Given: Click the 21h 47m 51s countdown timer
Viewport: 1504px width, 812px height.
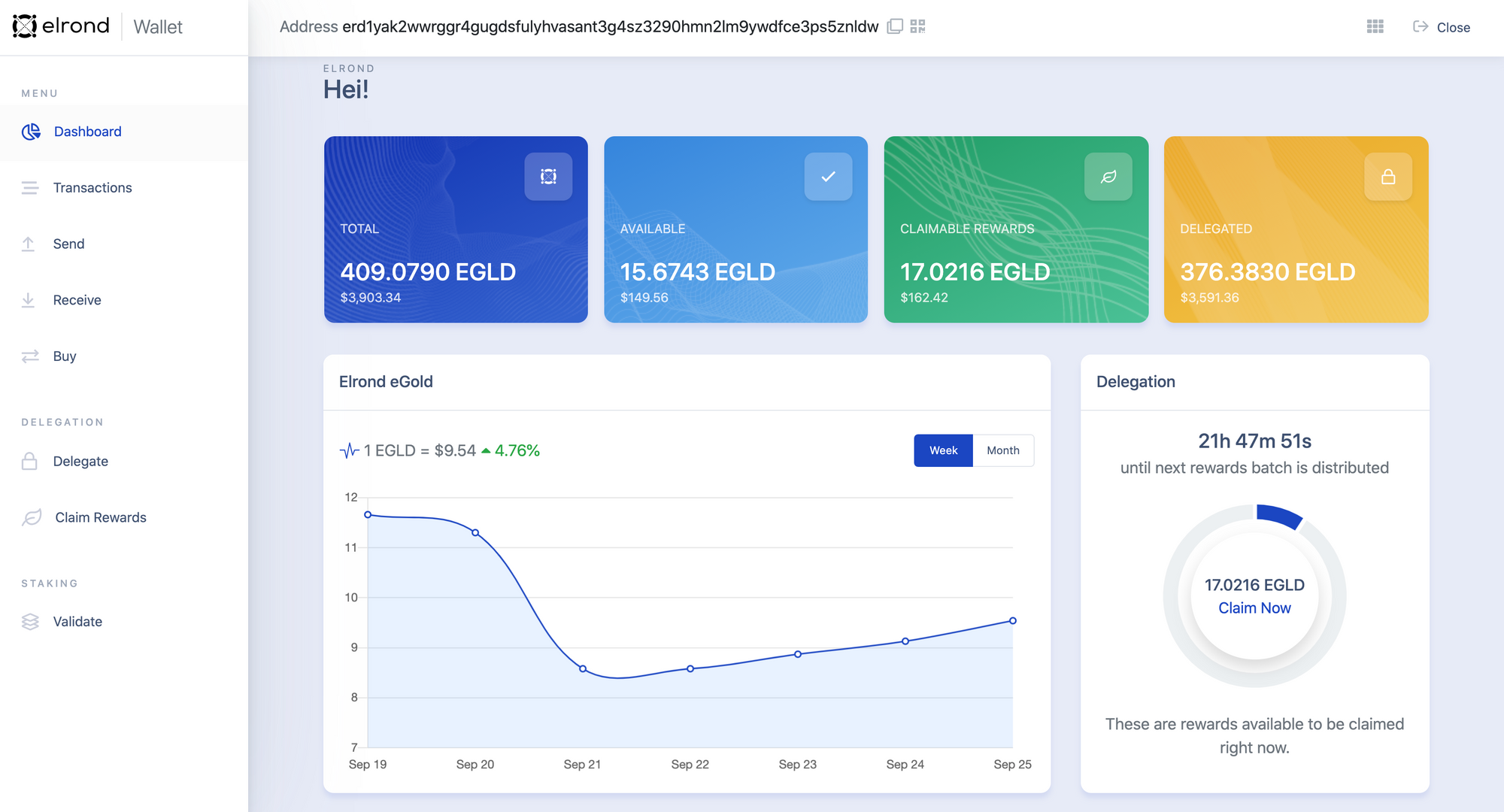Looking at the screenshot, I should point(1254,441).
